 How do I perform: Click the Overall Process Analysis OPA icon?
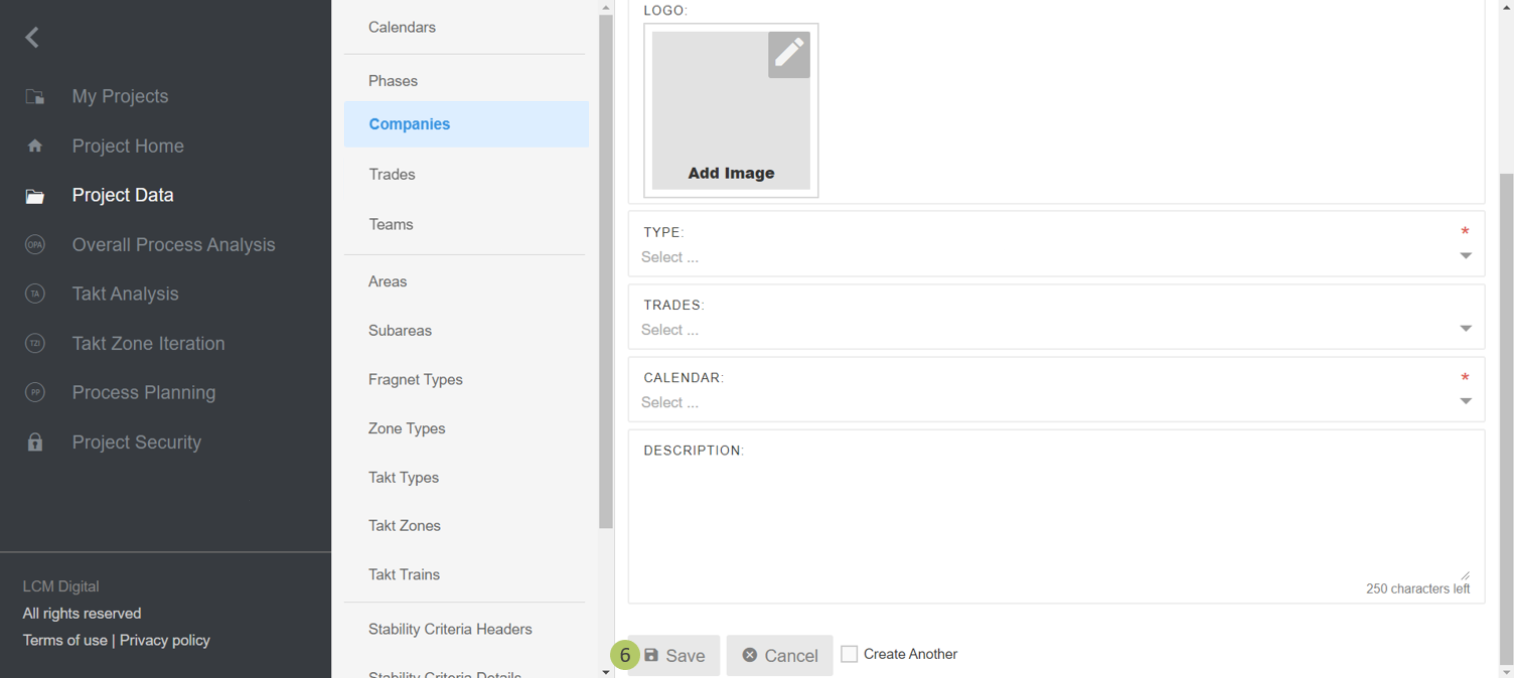tap(35, 245)
